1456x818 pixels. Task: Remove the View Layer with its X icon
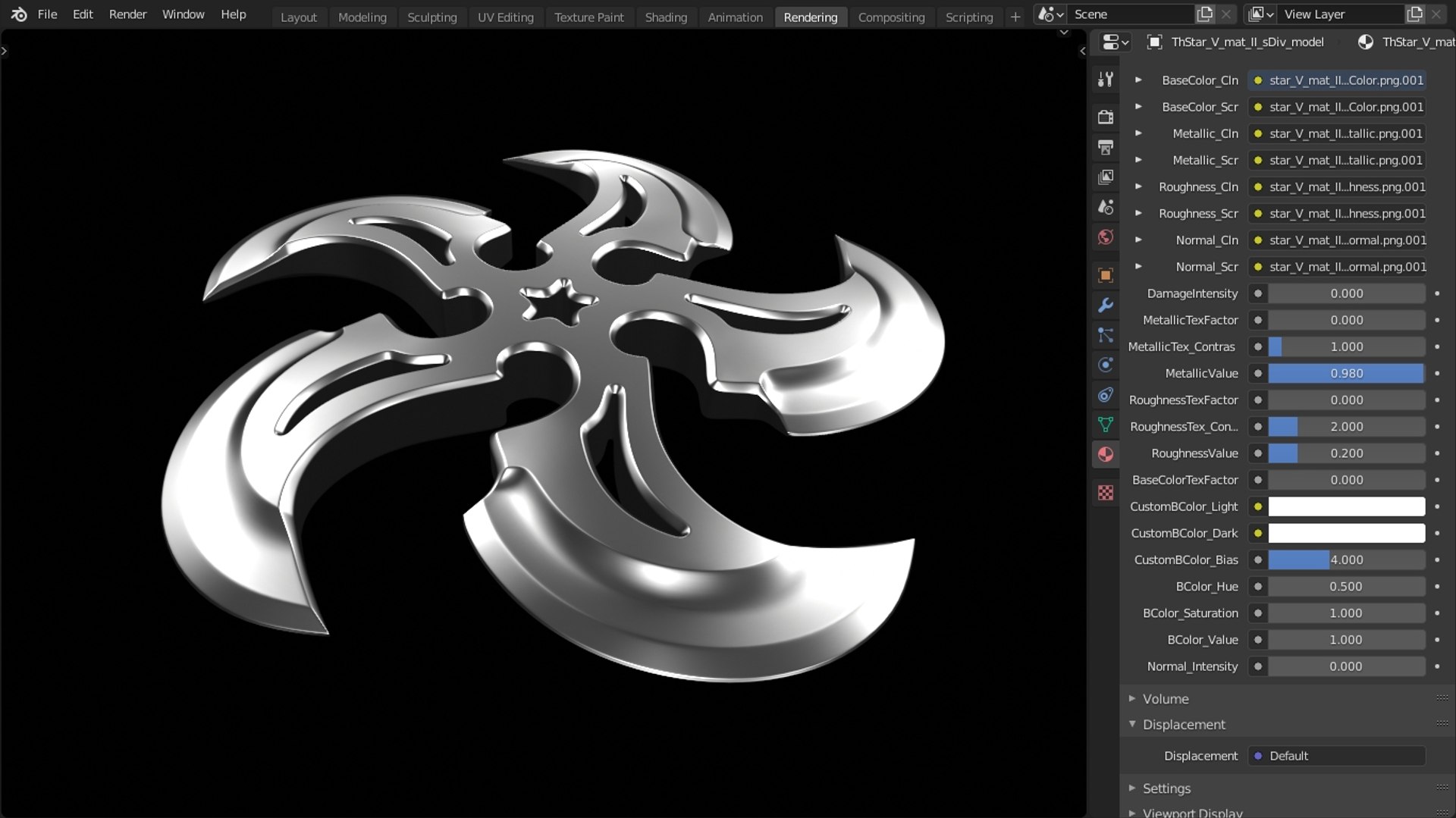pyautogui.click(x=1436, y=14)
